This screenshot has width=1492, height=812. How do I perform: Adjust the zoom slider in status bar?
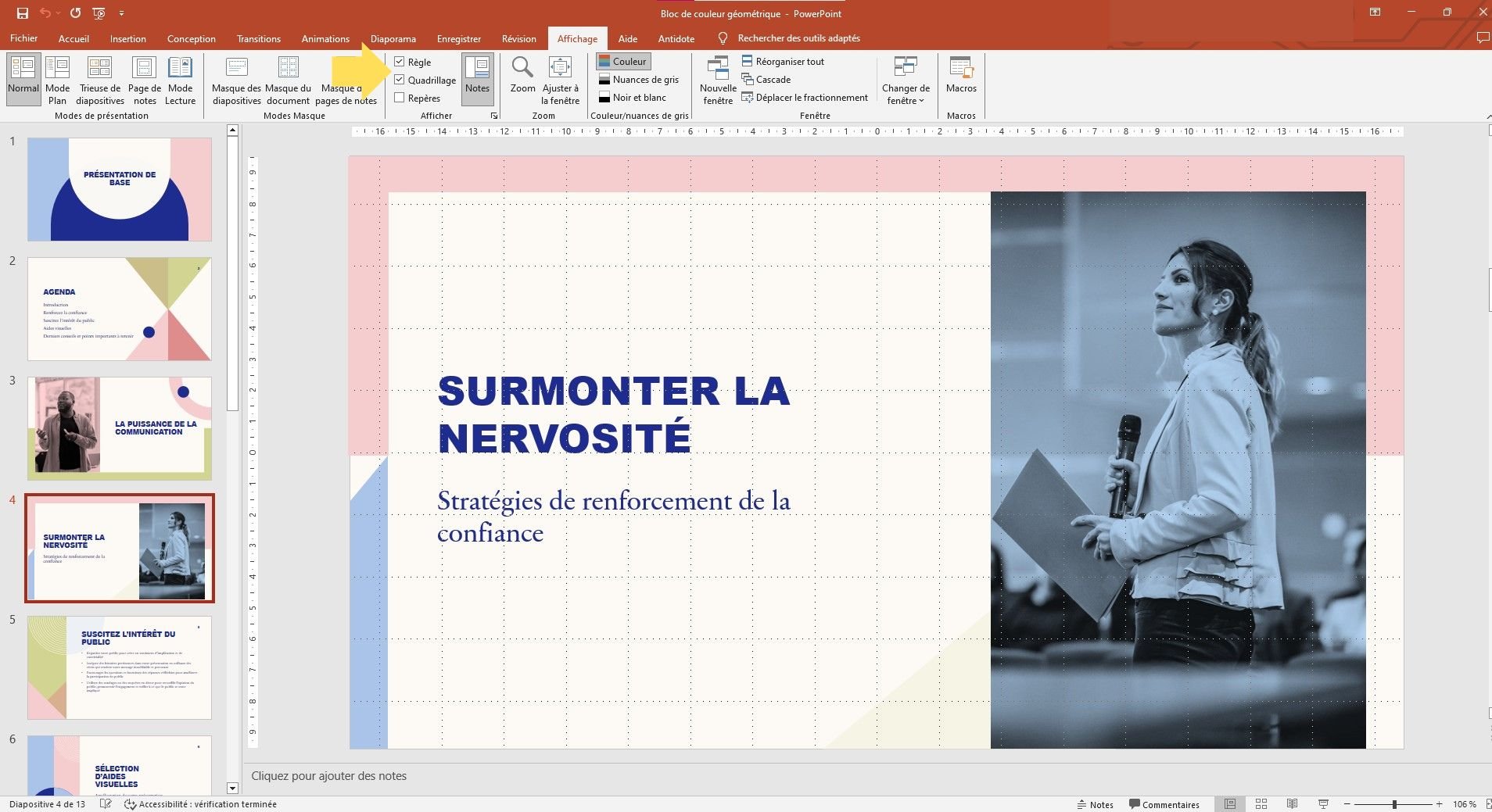click(x=1393, y=803)
